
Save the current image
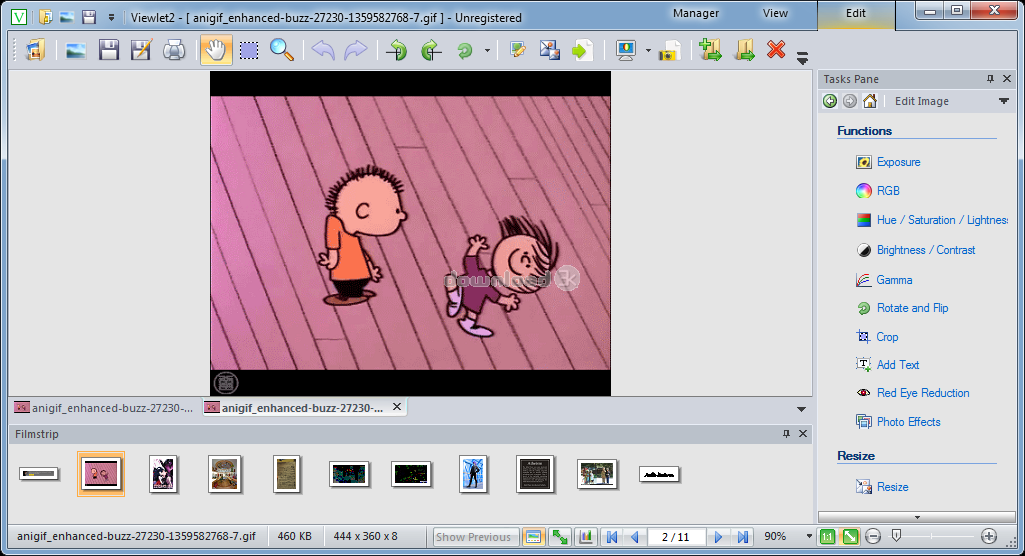coord(109,50)
